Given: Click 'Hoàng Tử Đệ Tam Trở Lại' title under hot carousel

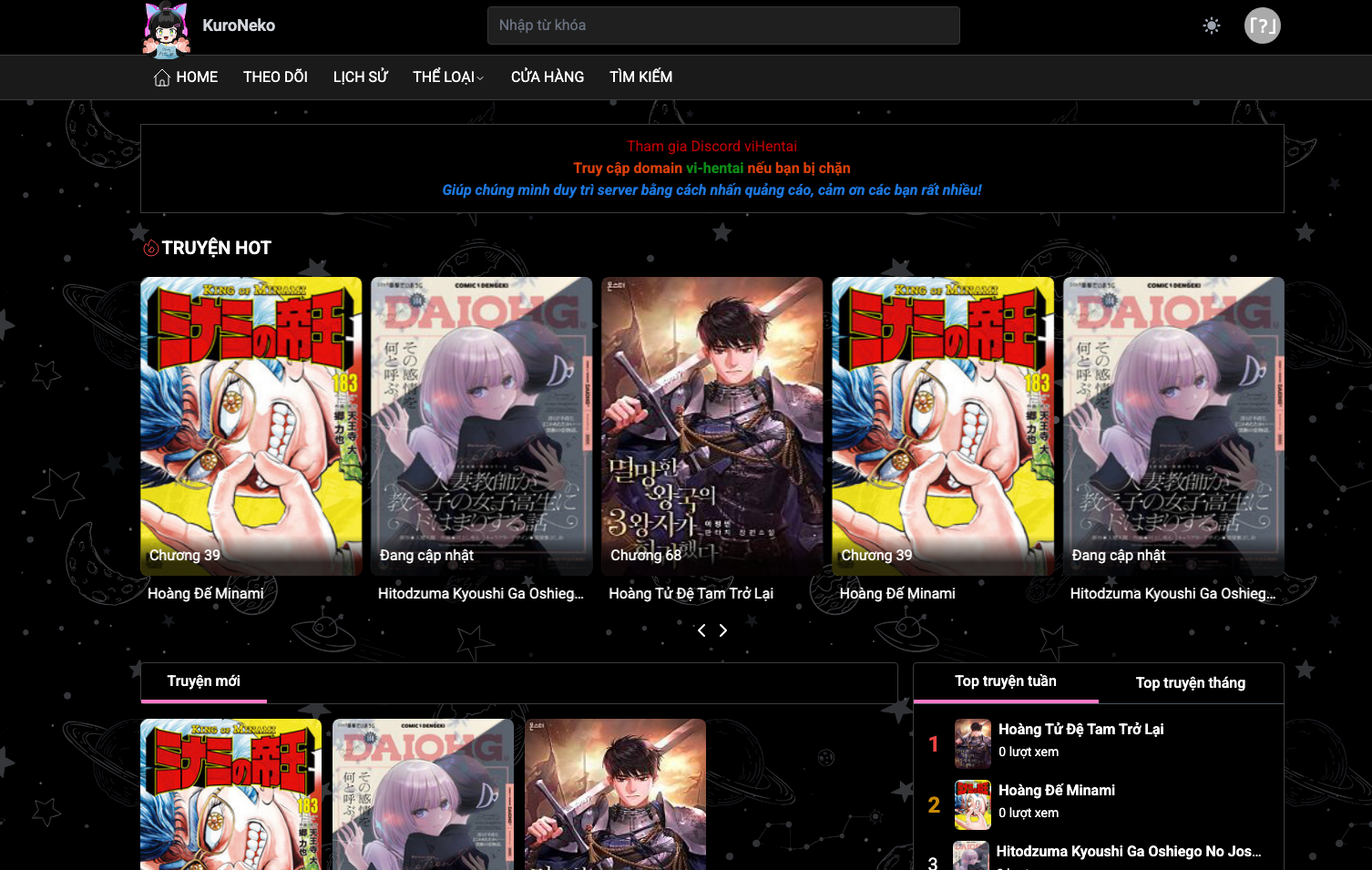Looking at the screenshot, I should point(691,593).
